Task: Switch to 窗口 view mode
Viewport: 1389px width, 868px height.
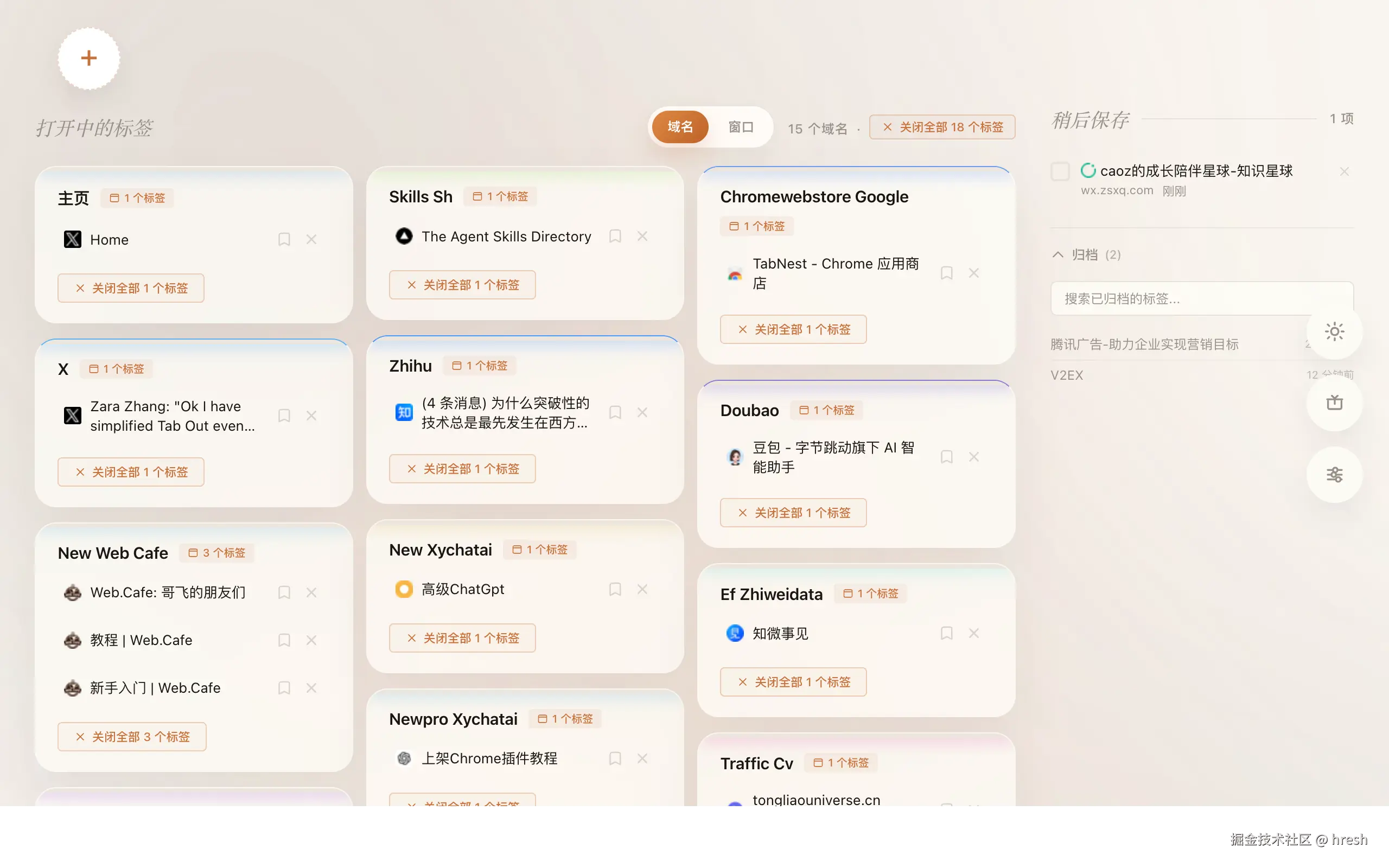Action: point(741,127)
